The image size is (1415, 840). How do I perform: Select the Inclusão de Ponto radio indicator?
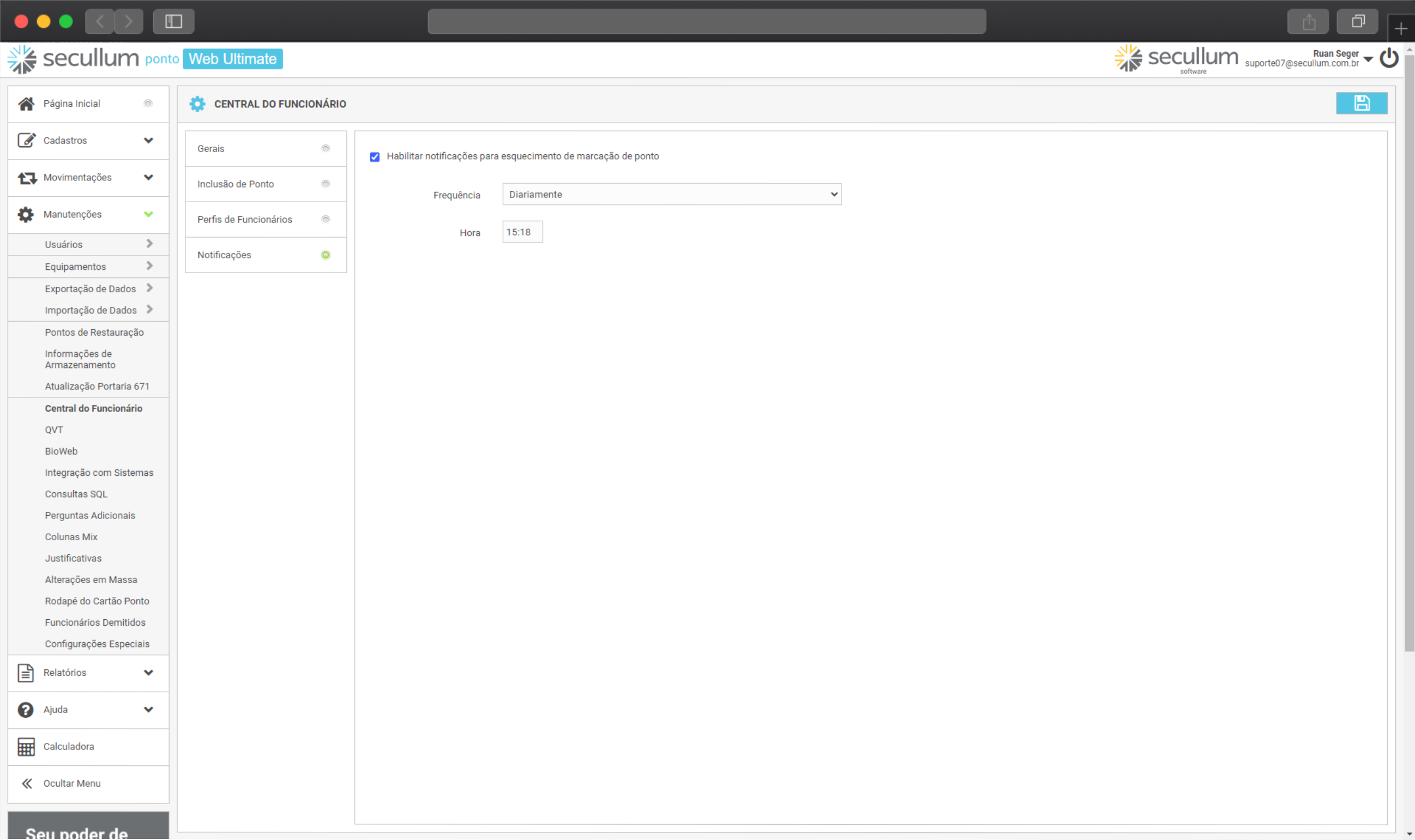(326, 184)
